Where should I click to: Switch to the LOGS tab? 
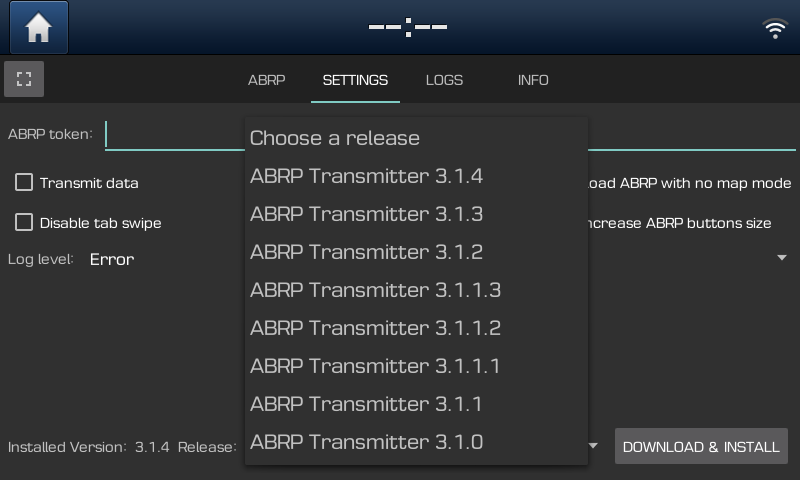click(444, 80)
